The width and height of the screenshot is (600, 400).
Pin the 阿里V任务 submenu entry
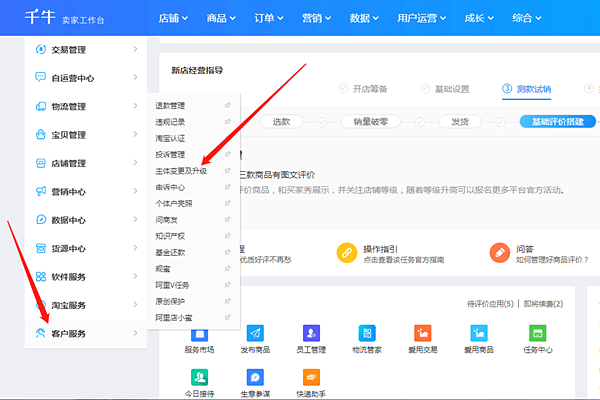228,285
